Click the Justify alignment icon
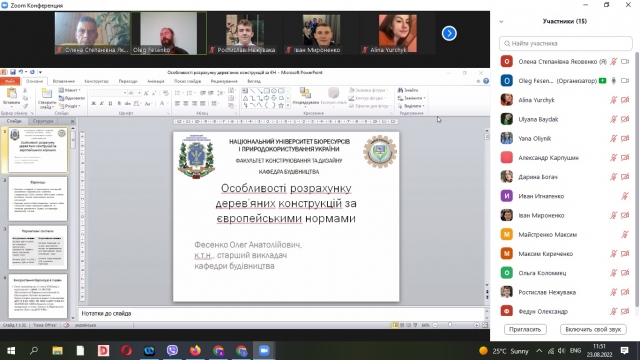Image resolution: width=640 pixels, height=360 pixels. (x=202, y=104)
